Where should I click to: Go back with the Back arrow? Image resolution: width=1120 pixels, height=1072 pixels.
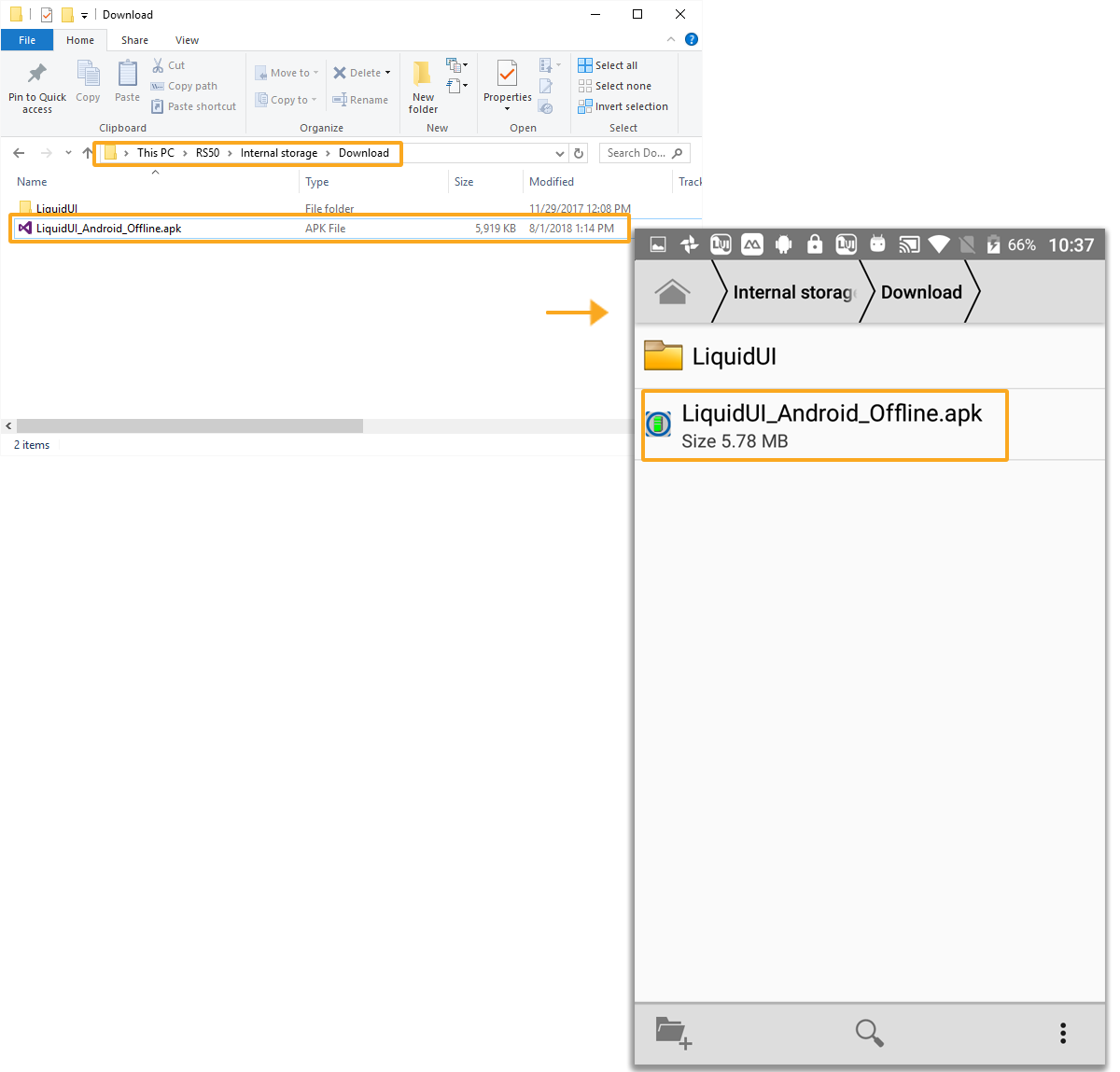pyautogui.click(x=19, y=153)
